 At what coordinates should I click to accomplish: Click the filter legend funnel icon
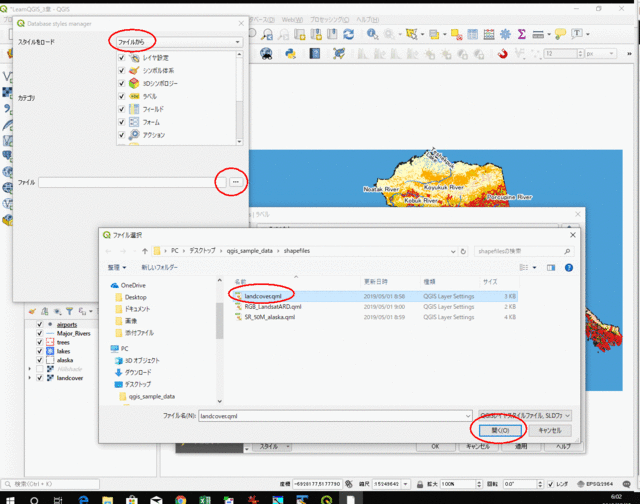[69, 311]
